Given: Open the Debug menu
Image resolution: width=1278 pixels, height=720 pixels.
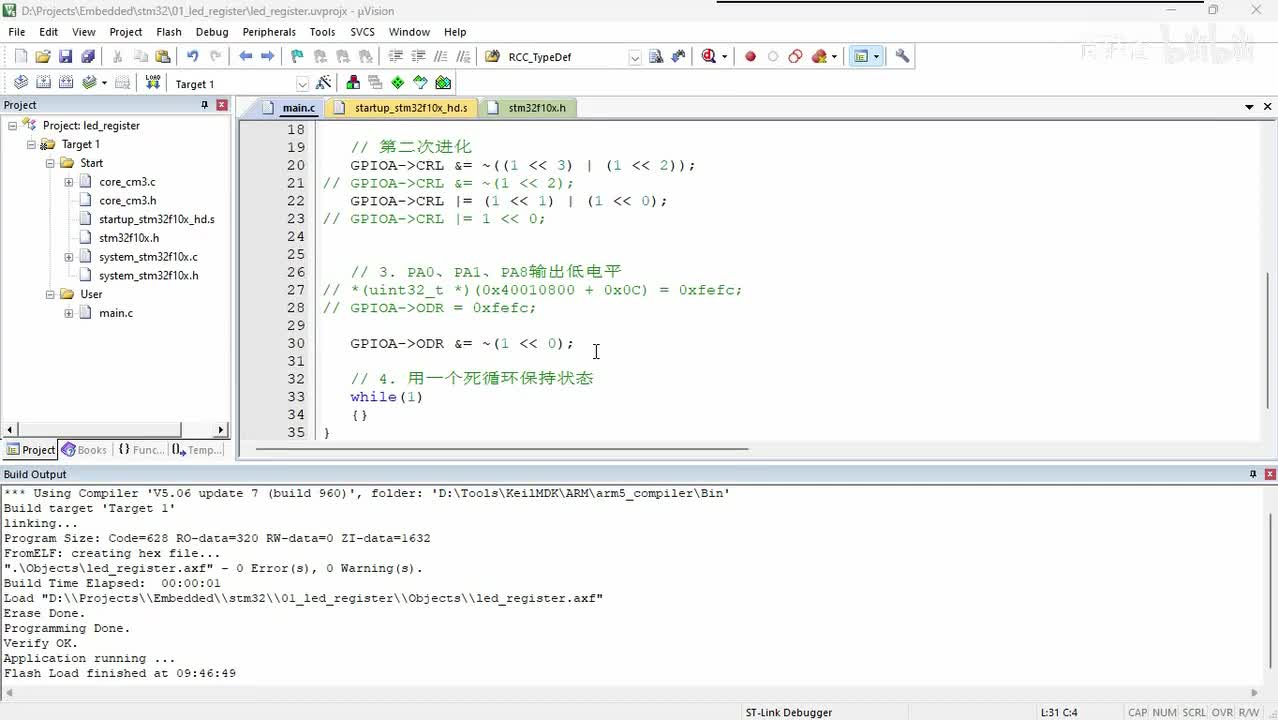Looking at the screenshot, I should pyautogui.click(x=212, y=32).
